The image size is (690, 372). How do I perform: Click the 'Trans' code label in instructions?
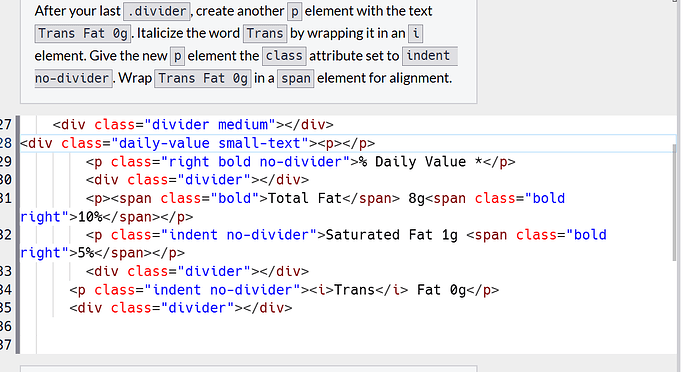pos(265,33)
